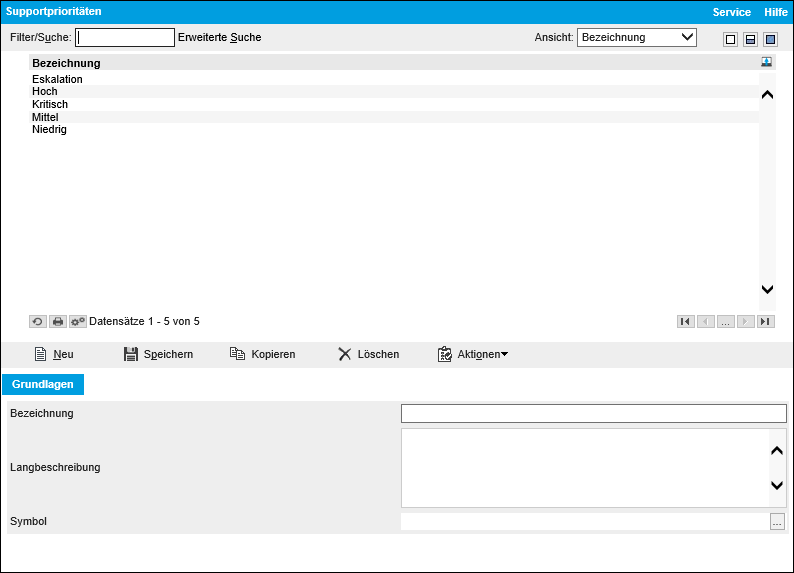
Task: Open the Erweiterte Suche link
Action: [219, 38]
